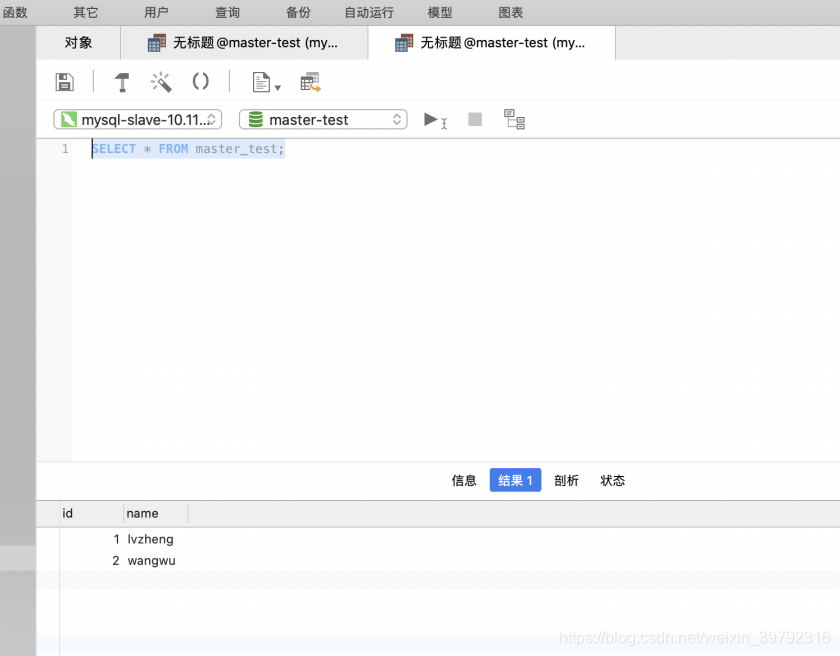Open the master-test database dropdown
Image resolution: width=840 pixels, height=656 pixels.
coord(323,119)
